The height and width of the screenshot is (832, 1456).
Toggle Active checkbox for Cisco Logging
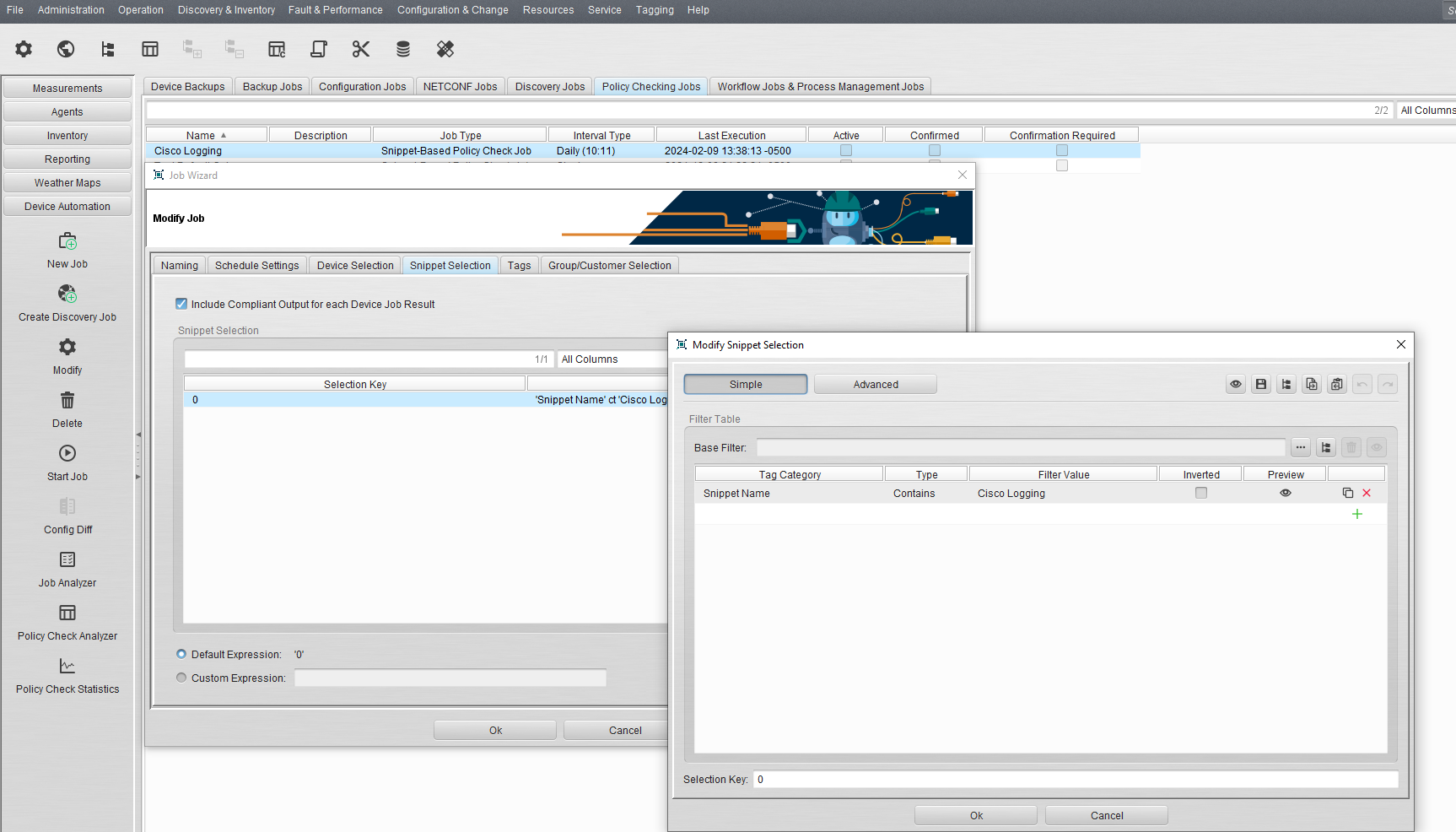tap(846, 150)
